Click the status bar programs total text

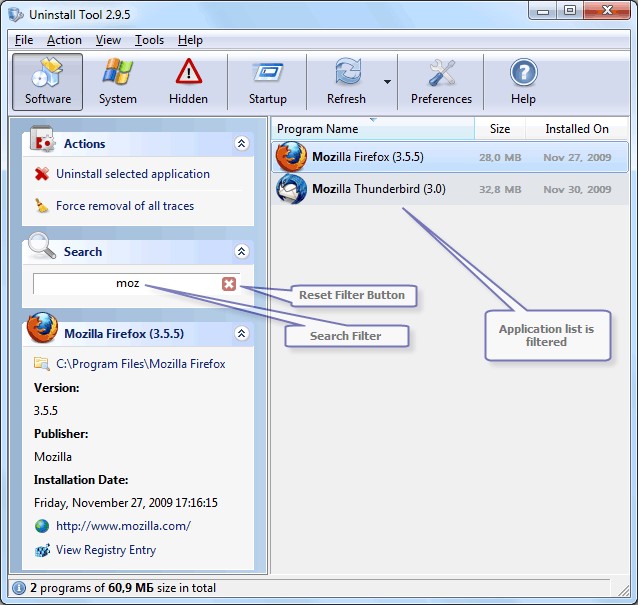[x=123, y=588]
